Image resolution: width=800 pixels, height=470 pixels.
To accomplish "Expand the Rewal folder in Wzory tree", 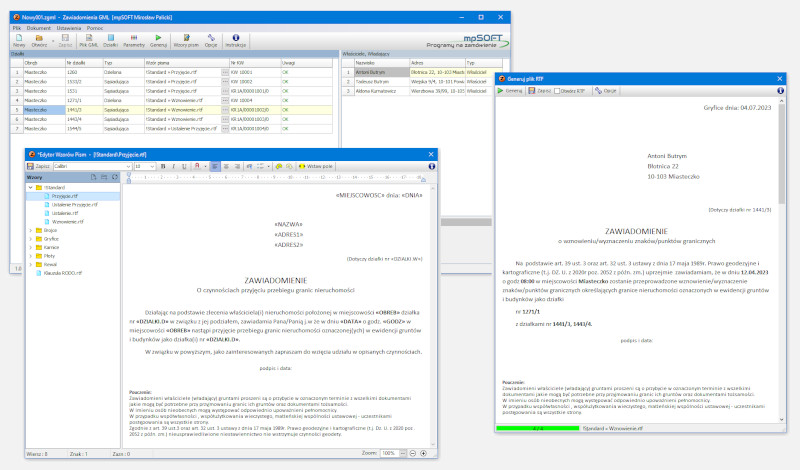I will coord(31,264).
